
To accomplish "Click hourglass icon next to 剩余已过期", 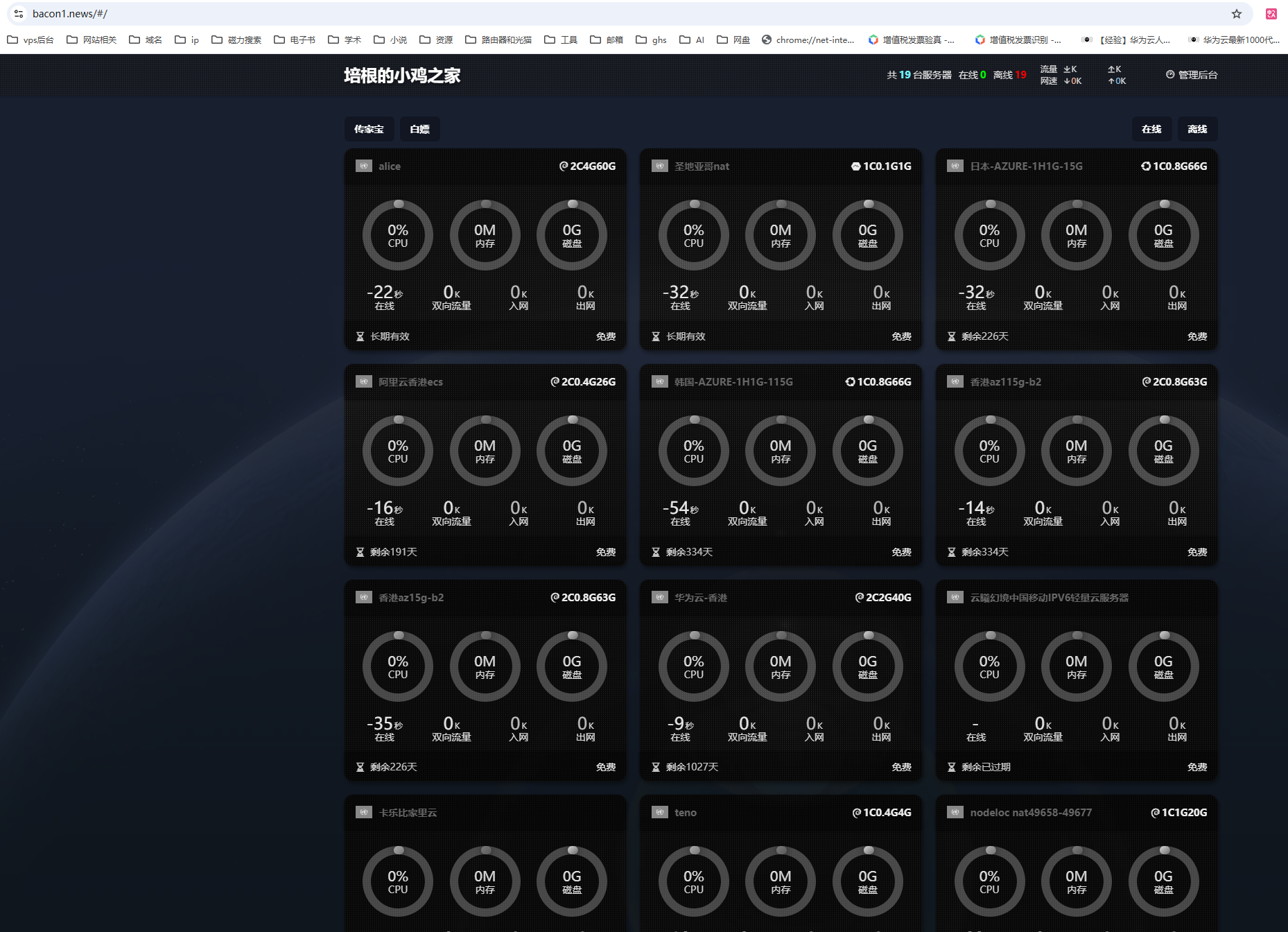I will [952, 767].
